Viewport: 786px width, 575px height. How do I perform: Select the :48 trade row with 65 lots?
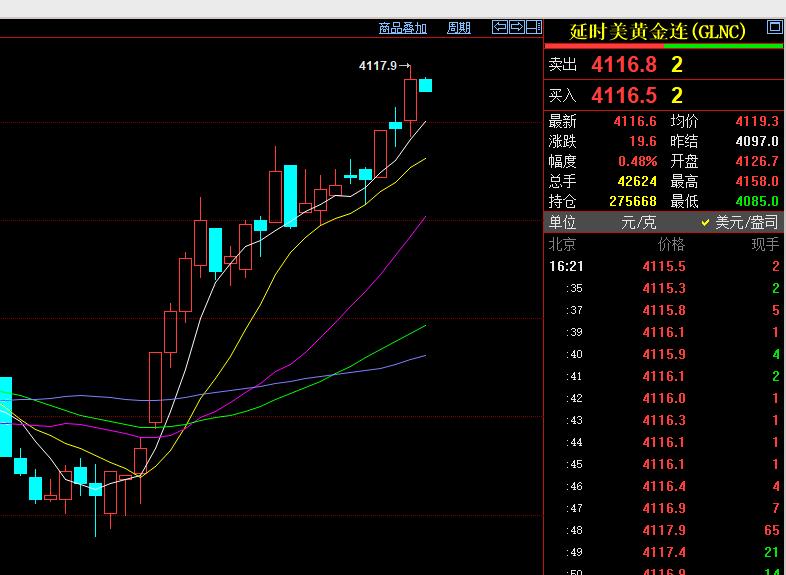pos(664,530)
